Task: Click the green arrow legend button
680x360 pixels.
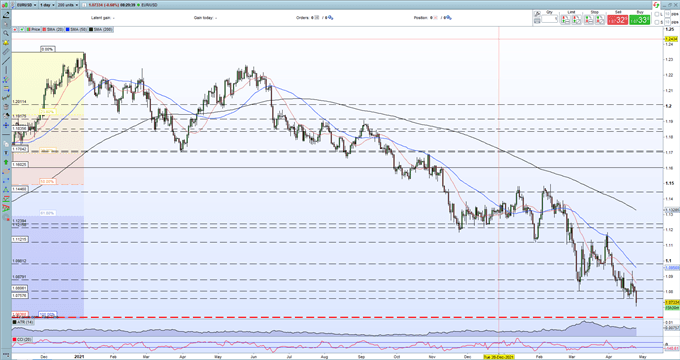Action: tap(21, 29)
